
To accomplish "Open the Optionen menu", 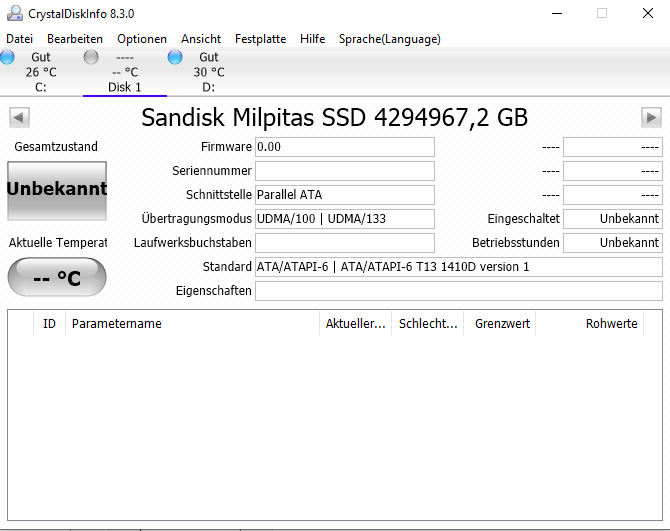I will 142,39.
